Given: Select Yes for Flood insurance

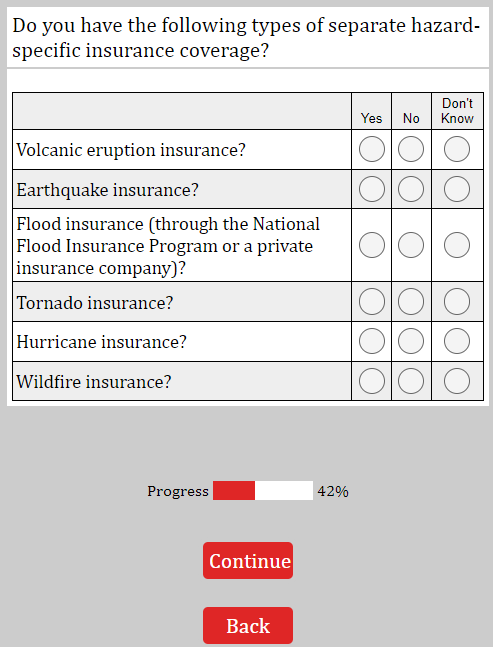Looking at the screenshot, I should point(372,245).
